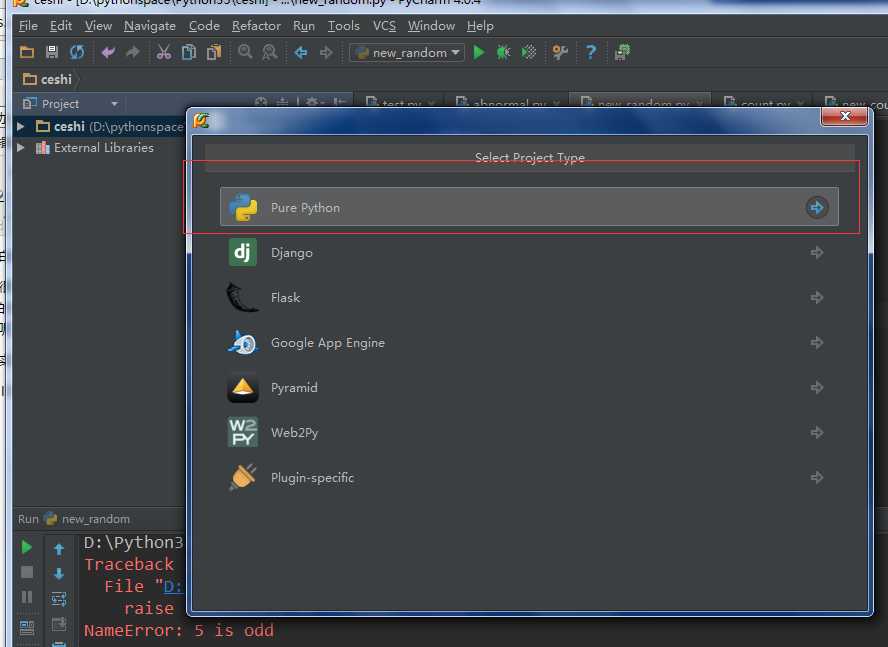Open the Edit menu
The width and height of the screenshot is (888, 647).
click(61, 26)
